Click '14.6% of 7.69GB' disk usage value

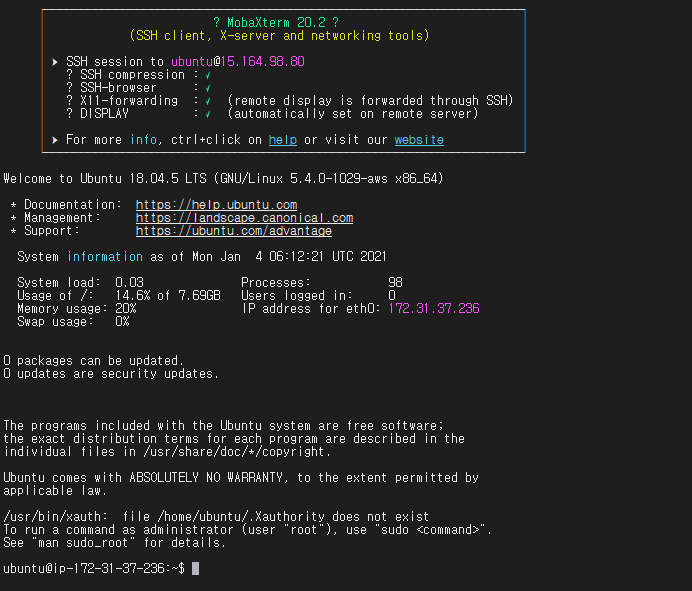168,296
